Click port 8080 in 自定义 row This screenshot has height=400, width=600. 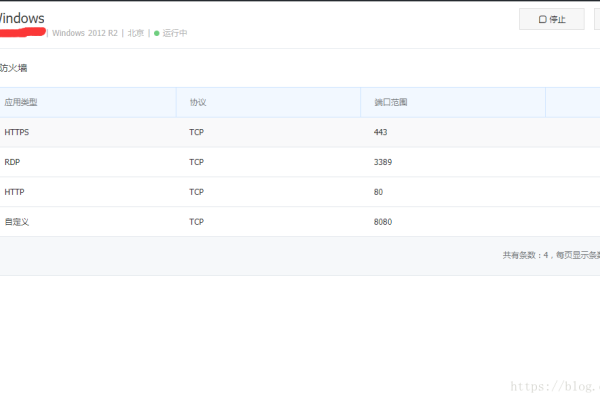(x=383, y=222)
